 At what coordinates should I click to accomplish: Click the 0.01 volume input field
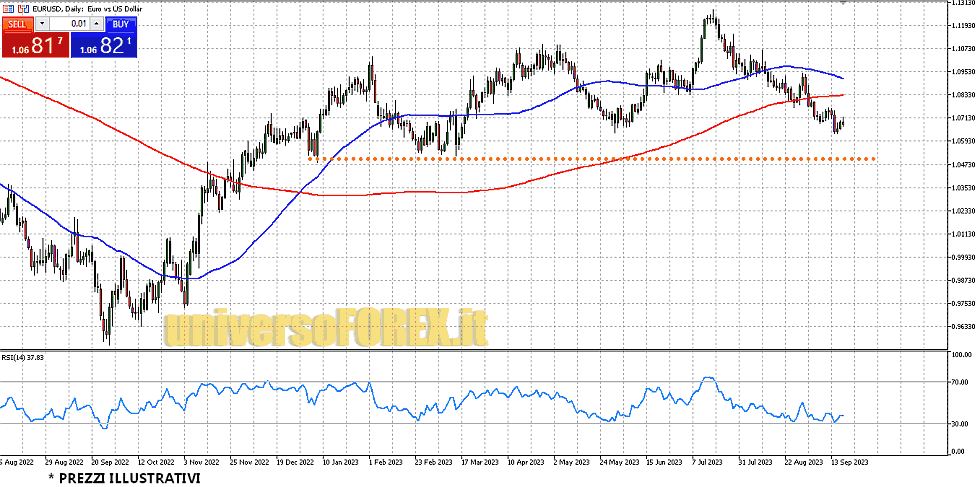pyautogui.click(x=70, y=23)
